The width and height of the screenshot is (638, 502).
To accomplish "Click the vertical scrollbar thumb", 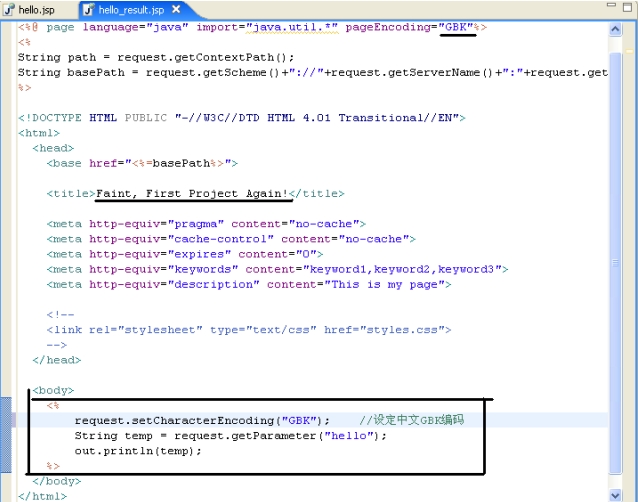I will coord(615,263).
